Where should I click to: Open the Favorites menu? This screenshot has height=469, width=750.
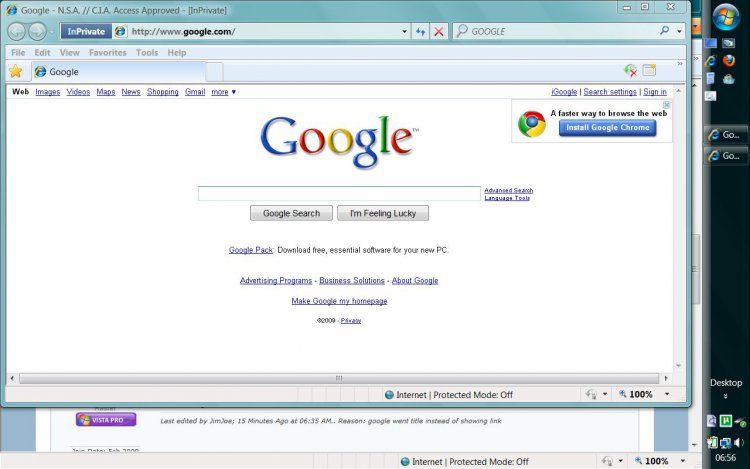coord(108,53)
